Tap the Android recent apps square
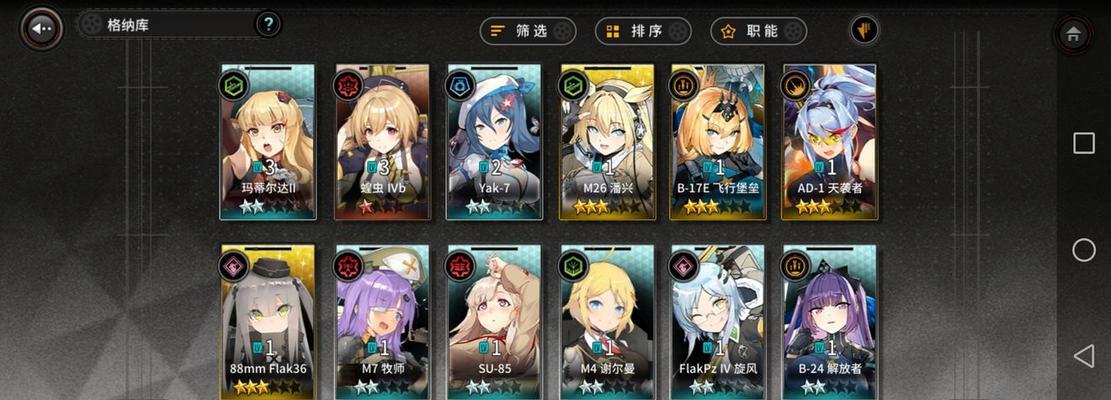Viewport: 1111px width, 400px height. tap(1083, 143)
